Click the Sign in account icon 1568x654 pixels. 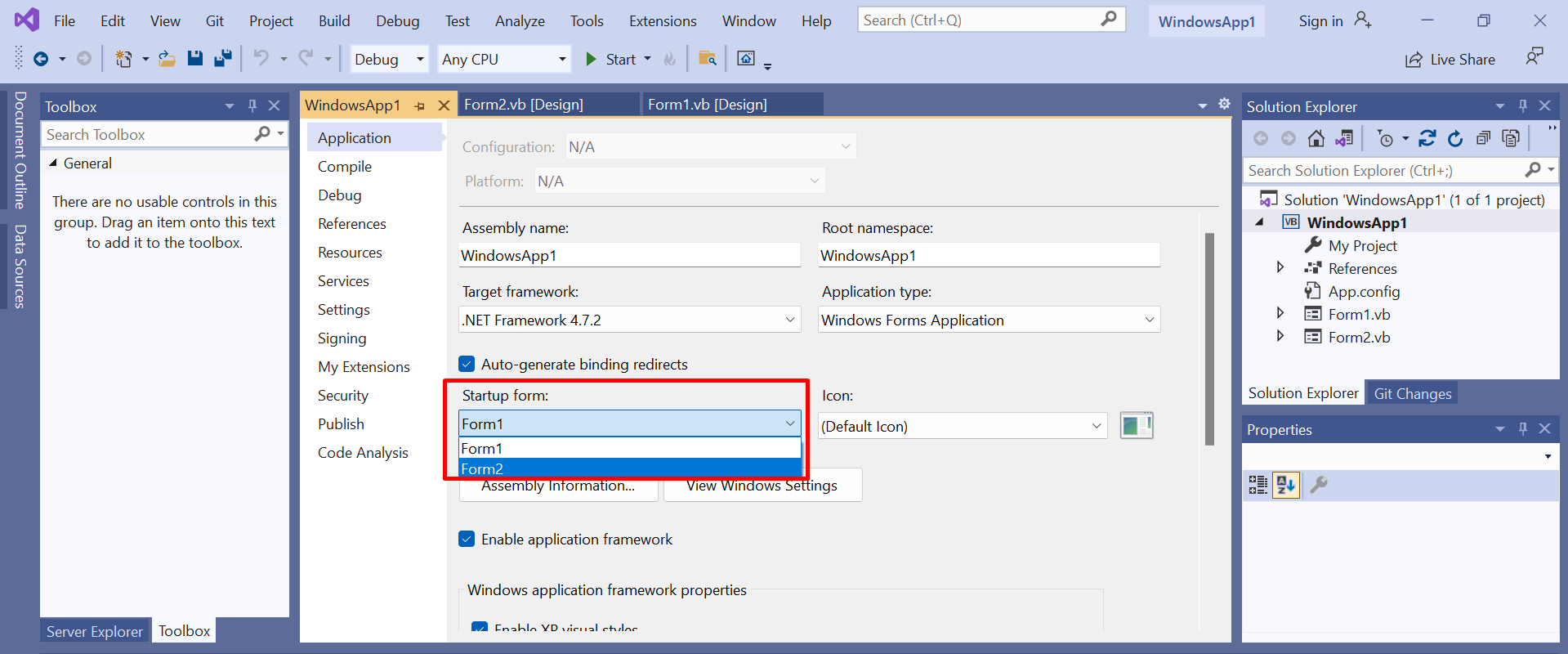pyautogui.click(x=1362, y=20)
